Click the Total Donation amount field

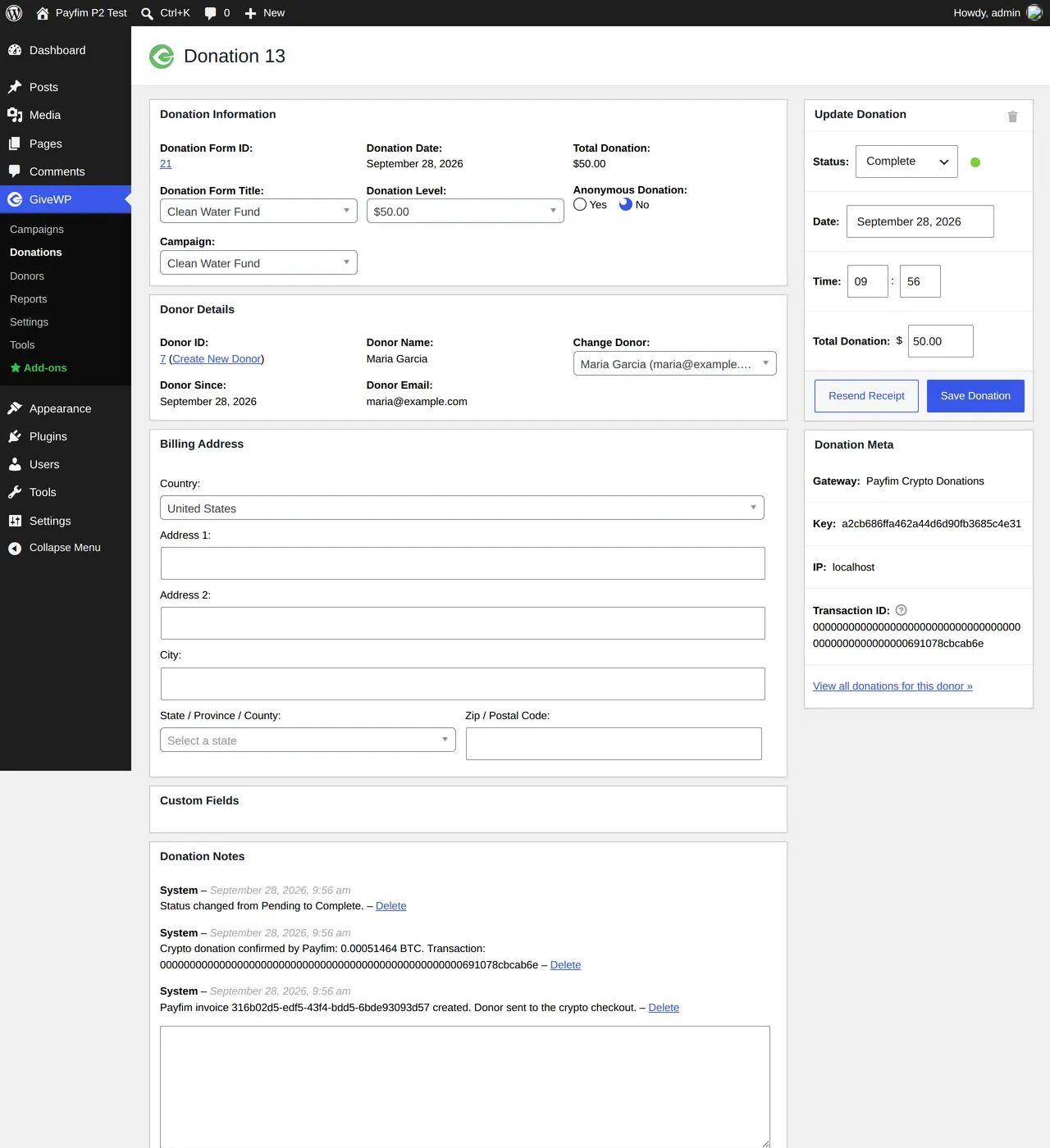tap(940, 341)
